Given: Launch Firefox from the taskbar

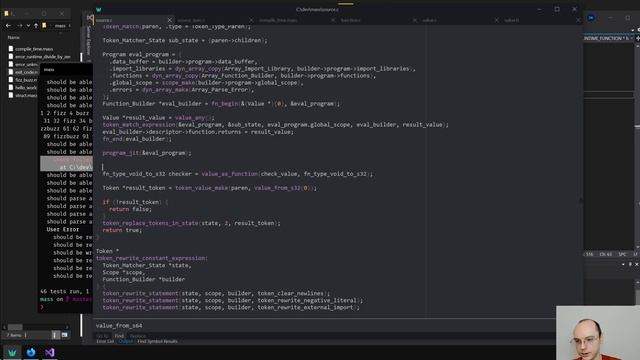Looking at the screenshot, I should [x=31, y=352].
